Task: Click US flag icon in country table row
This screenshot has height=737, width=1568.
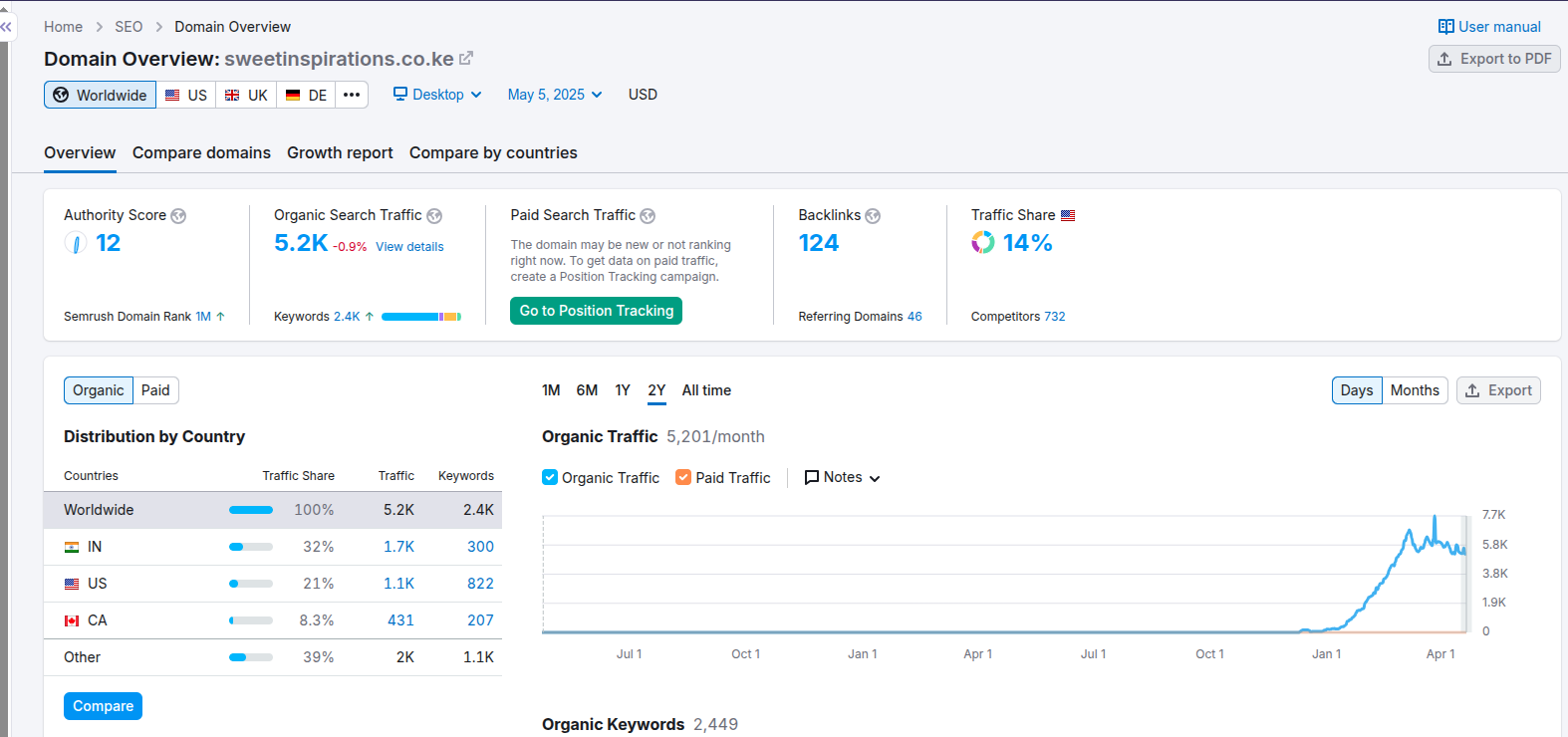Action: click(72, 584)
